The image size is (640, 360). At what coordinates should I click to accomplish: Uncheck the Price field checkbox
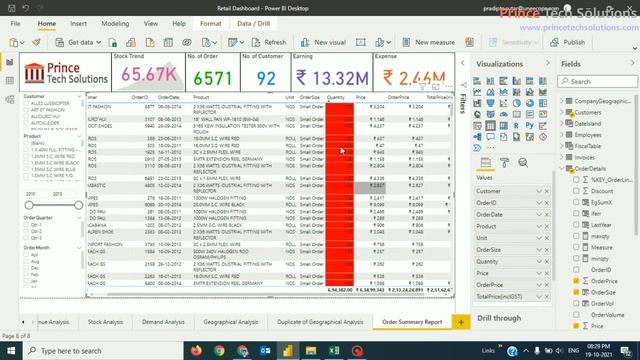point(576,326)
